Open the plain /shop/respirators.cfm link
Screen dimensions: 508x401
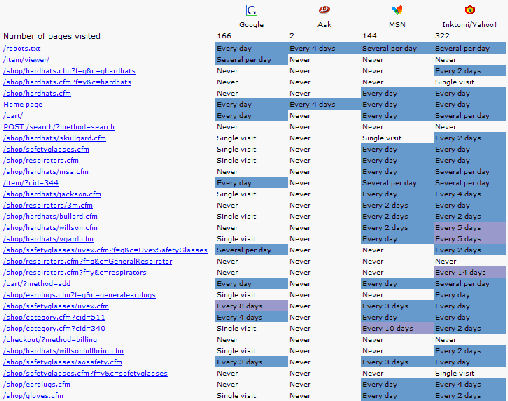[41, 160]
